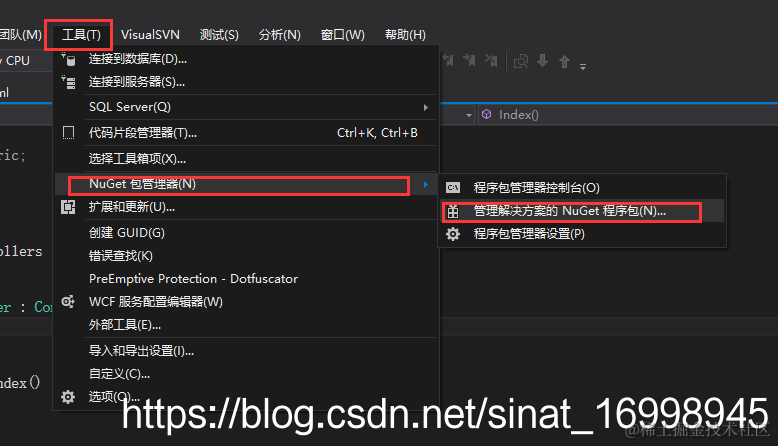Open the 窗口(W) menu

point(343,35)
